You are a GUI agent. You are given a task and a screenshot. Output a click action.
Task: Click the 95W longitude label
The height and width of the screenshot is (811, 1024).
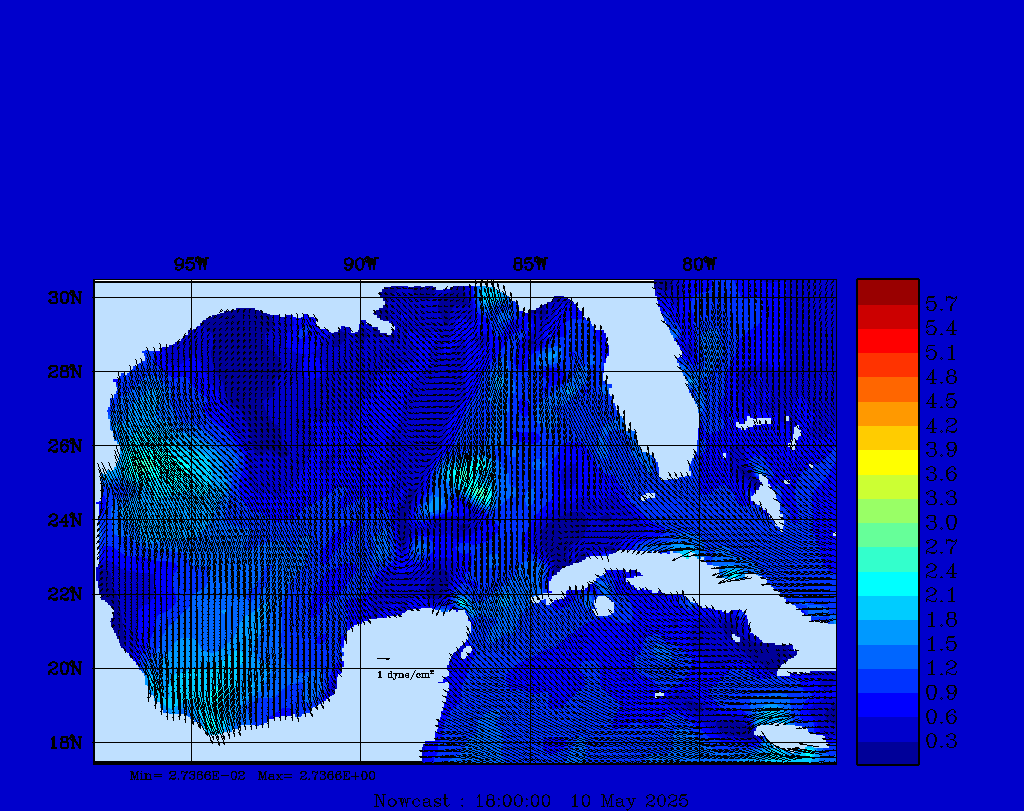(190, 265)
